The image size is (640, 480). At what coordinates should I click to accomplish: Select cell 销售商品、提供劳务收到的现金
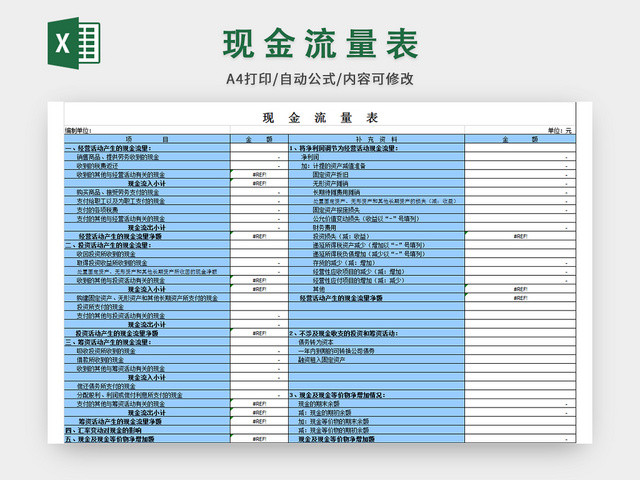coord(147,157)
